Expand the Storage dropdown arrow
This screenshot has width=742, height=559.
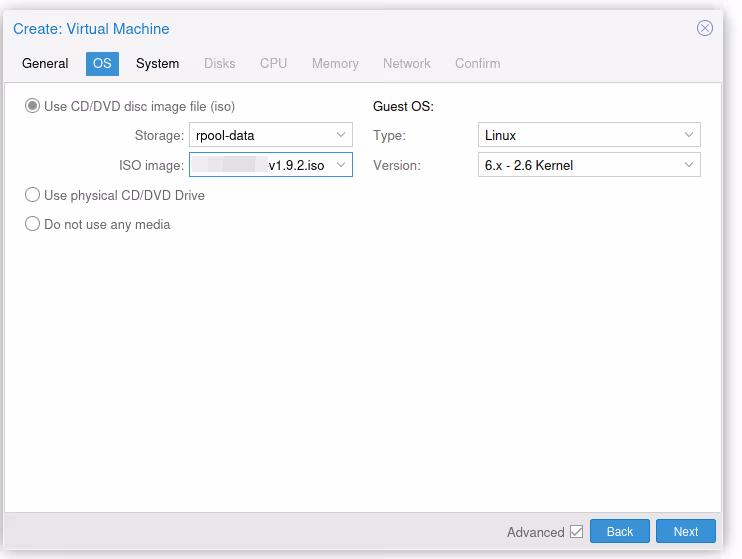(x=341, y=135)
